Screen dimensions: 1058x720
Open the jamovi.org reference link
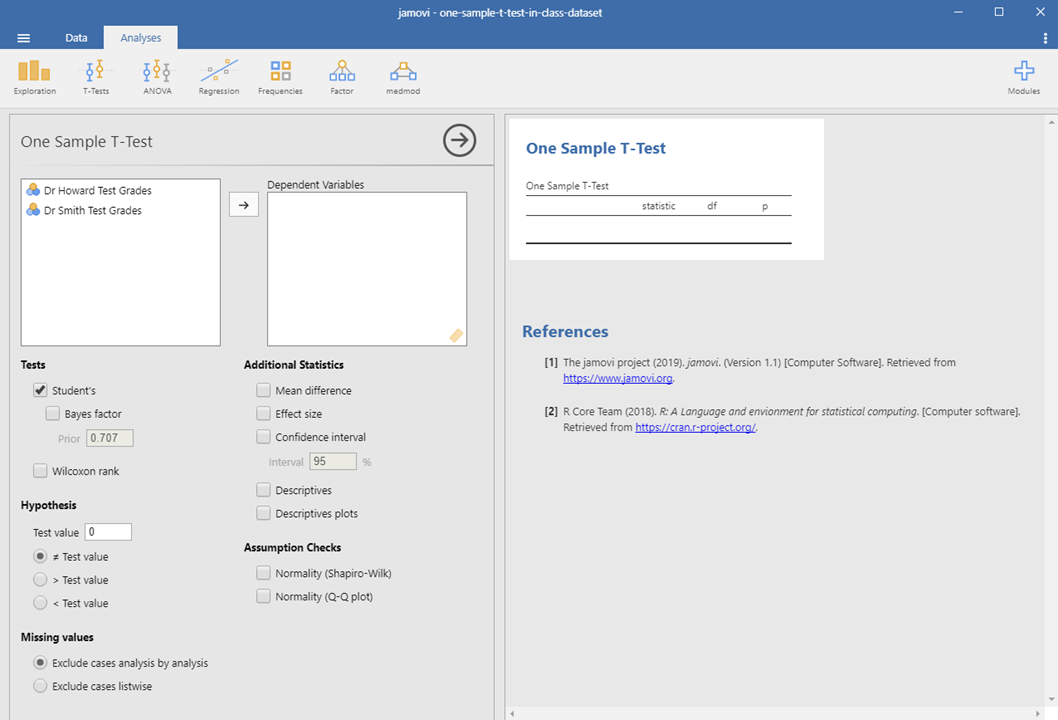[x=617, y=379]
